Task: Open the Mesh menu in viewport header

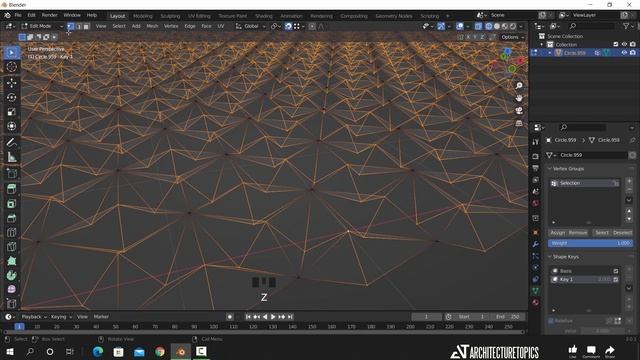Action: tap(152, 26)
